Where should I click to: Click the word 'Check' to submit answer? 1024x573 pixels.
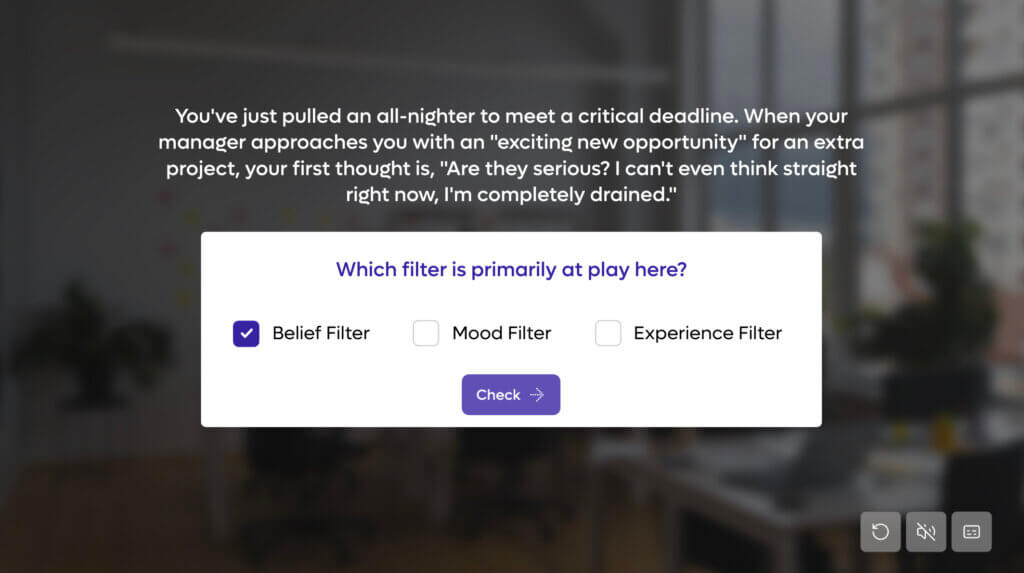(x=498, y=395)
